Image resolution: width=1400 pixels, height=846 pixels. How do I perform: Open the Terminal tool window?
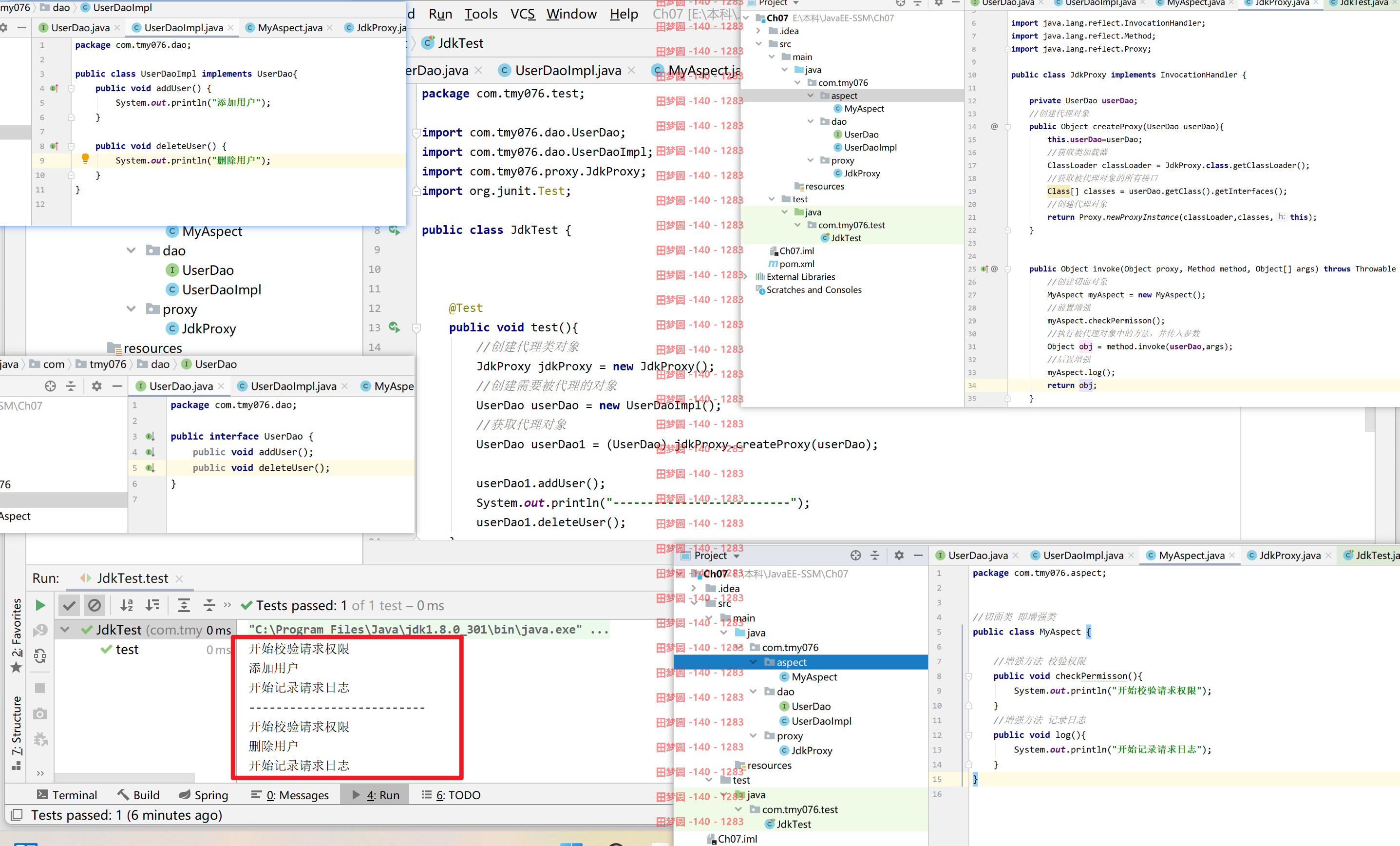pyautogui.click(x=67, y=795)
